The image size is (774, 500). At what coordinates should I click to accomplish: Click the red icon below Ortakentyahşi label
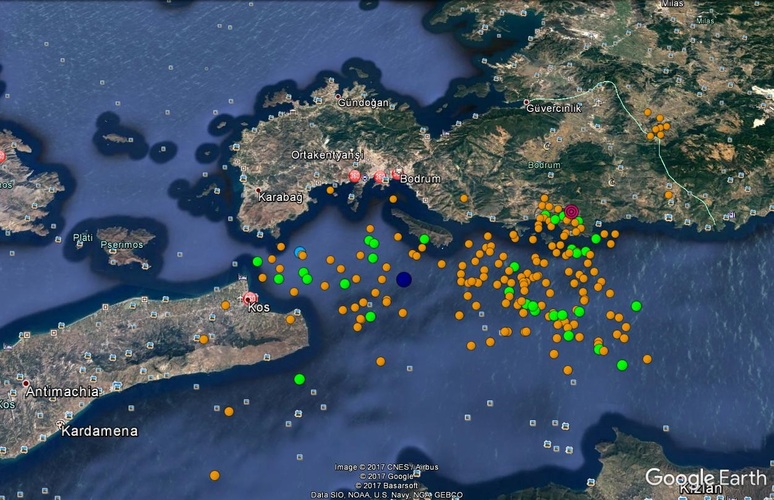click(354, 176)
